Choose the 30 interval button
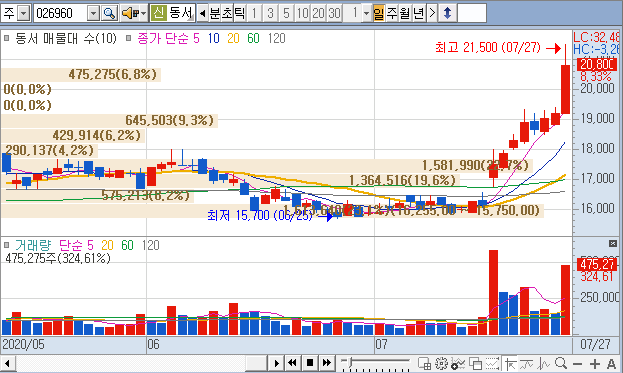Image resolution: width=623 pixels, height=373 pixels. (x=334, y=13)
